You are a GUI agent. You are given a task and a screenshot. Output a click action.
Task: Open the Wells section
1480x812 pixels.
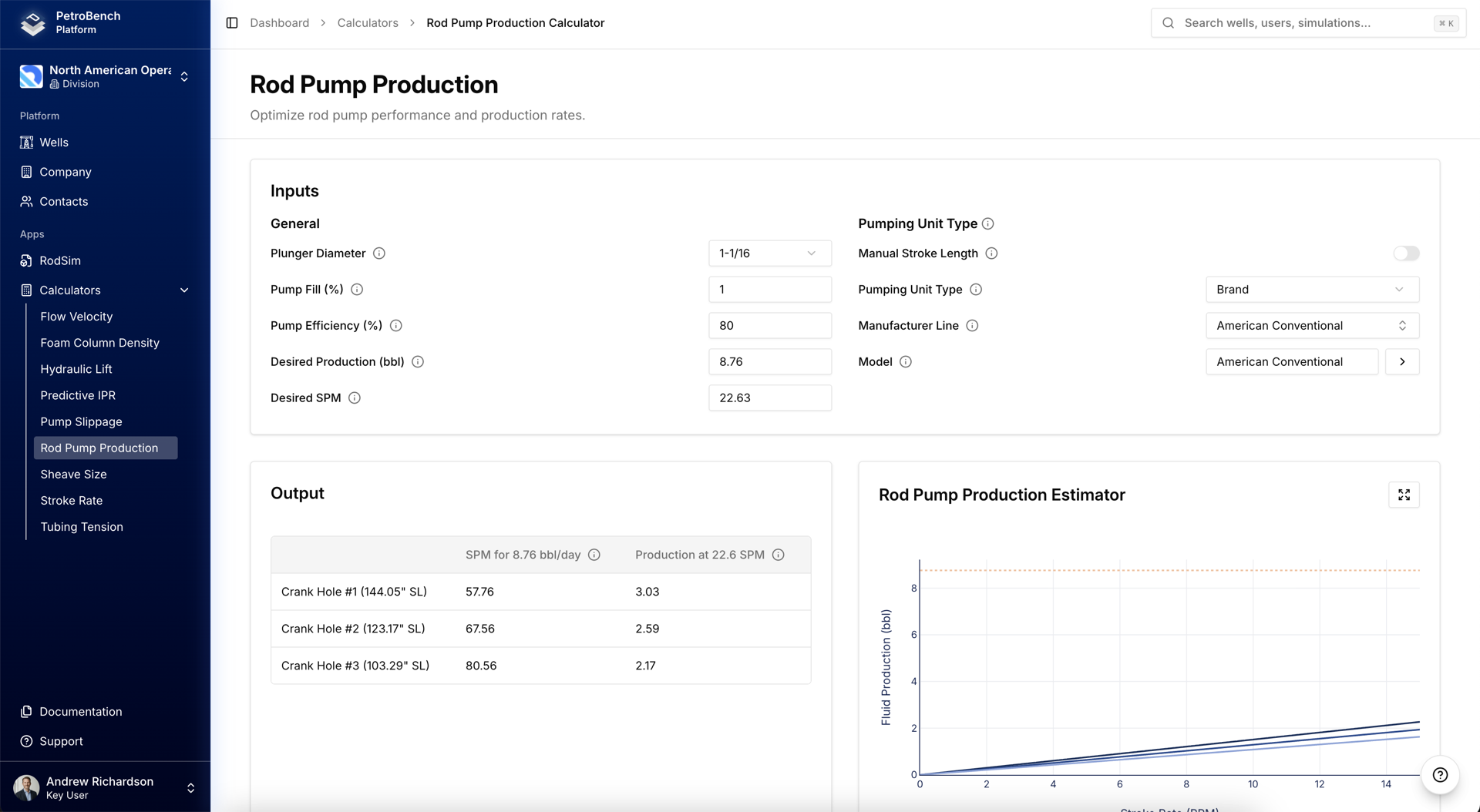[54, 142]
